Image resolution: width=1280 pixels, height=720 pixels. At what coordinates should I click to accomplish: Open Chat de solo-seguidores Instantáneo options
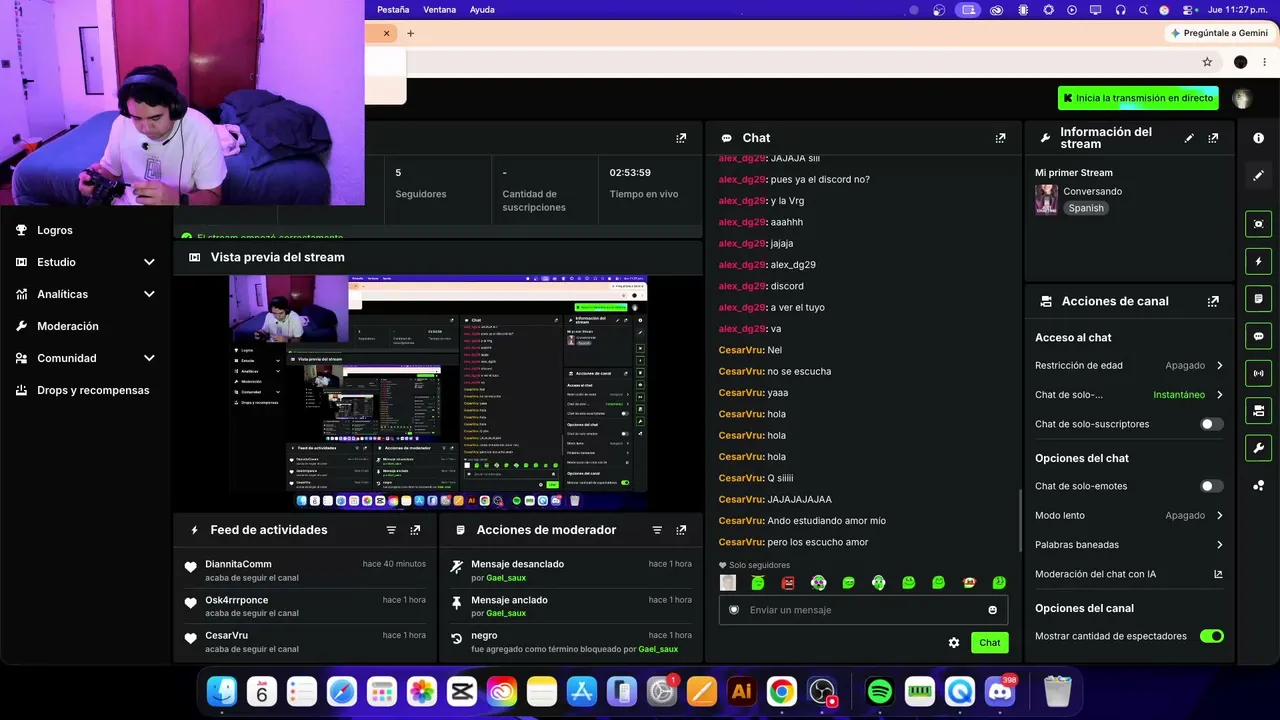pyautogui.click(x=1129, y=395)
